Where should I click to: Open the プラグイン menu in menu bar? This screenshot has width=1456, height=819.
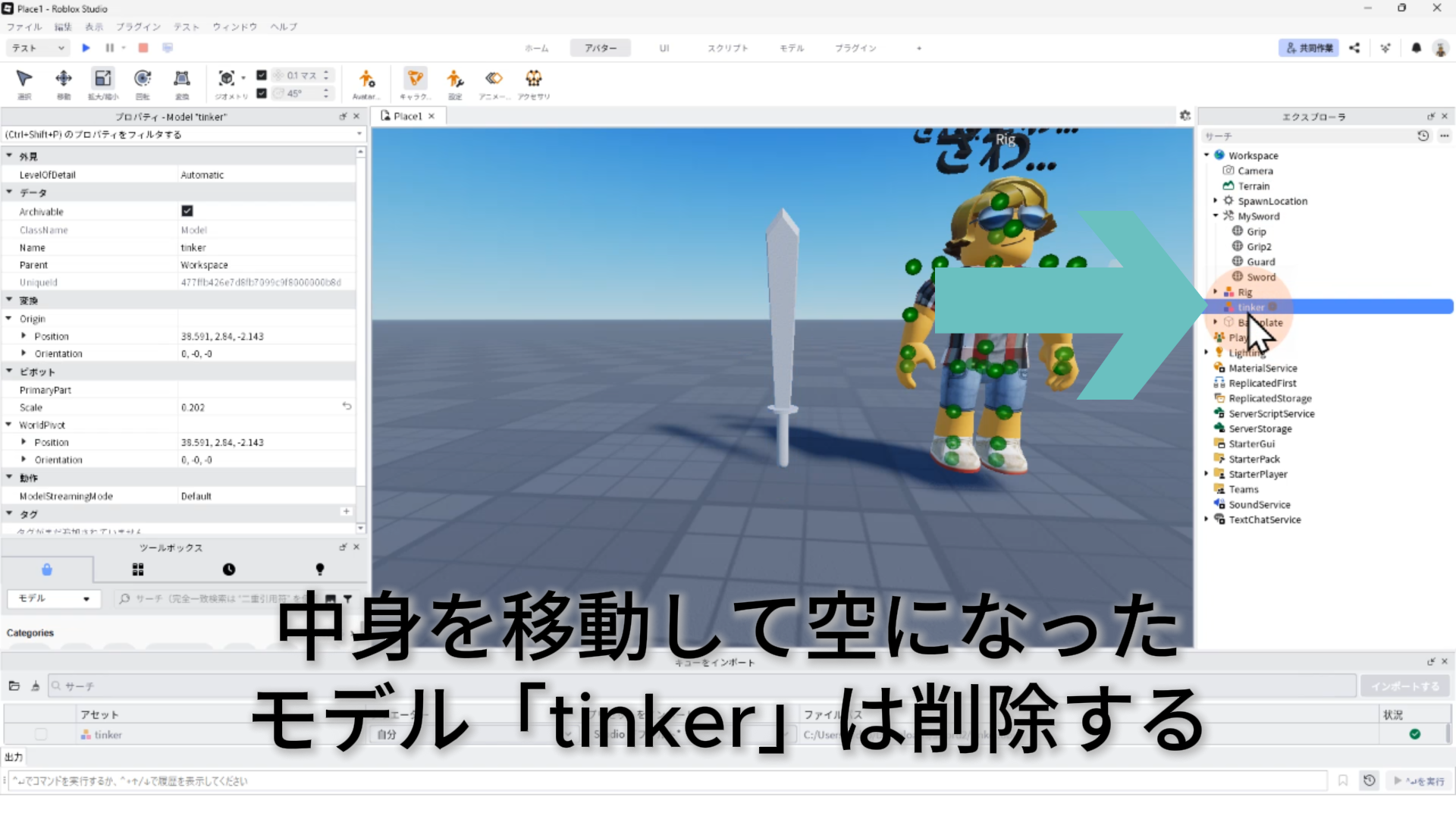(x=138, y=27)
